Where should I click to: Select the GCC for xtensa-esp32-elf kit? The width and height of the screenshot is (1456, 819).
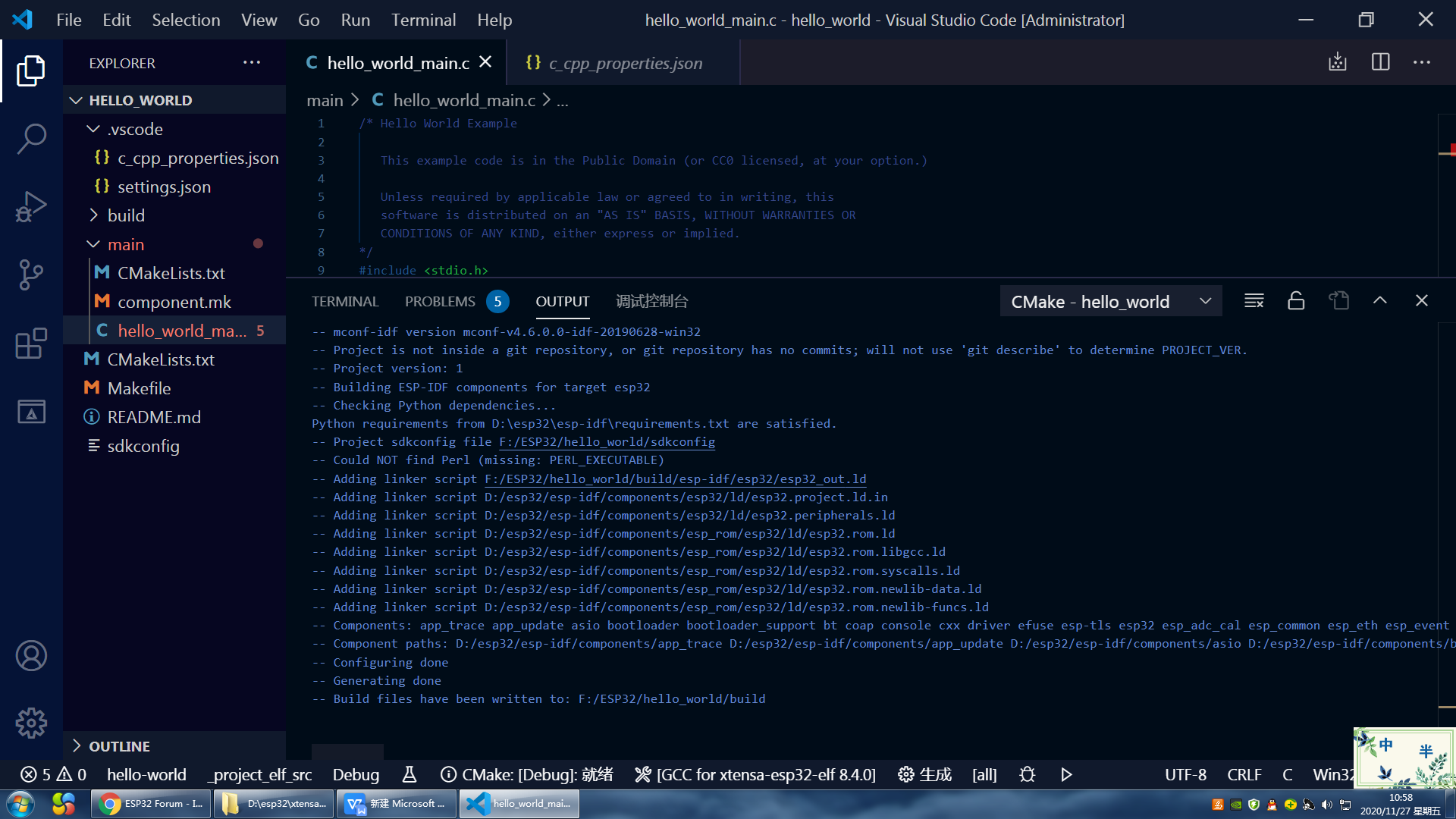[x=755, y=774]
